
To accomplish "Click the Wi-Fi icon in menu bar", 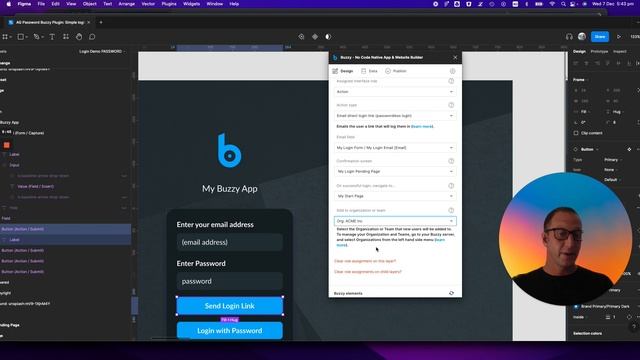I will [552, 4].
